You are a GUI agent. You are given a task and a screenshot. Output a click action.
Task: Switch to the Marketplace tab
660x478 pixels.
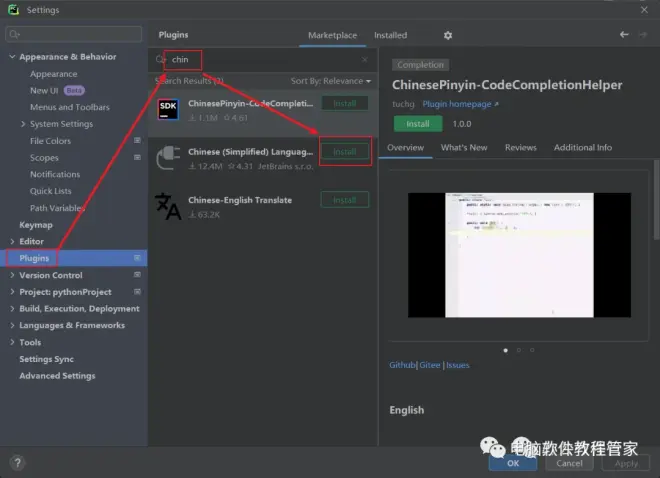[x=332, y=35]
